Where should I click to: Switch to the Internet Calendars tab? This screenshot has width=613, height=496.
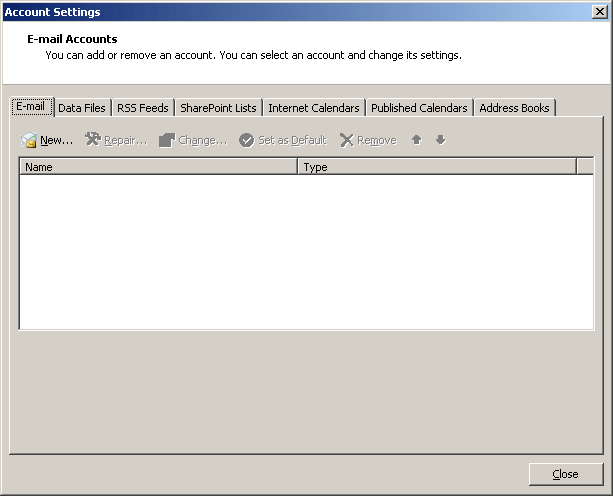pos(313,108)
